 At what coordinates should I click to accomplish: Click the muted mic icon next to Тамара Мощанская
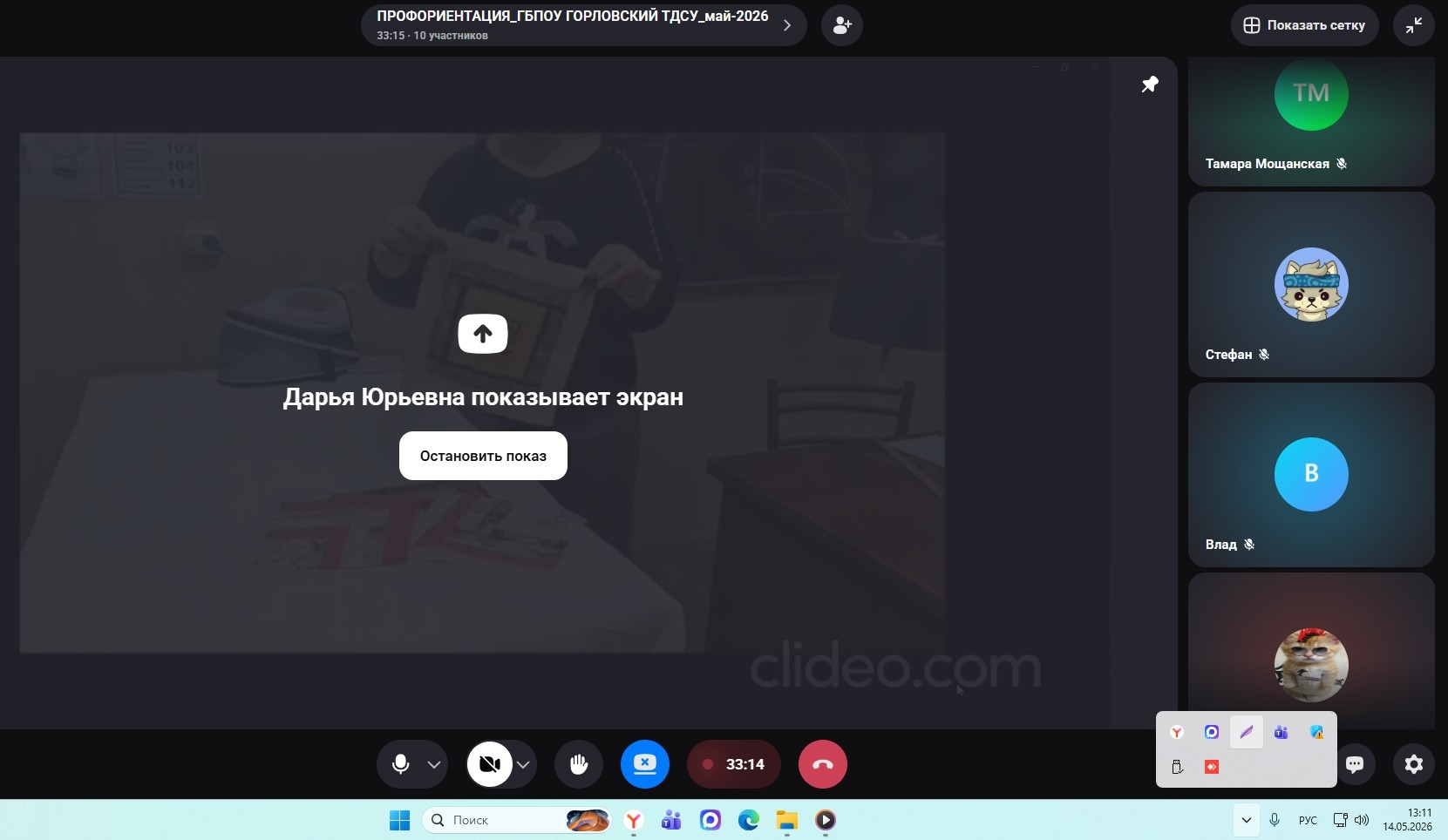[x=1342, y=164]
